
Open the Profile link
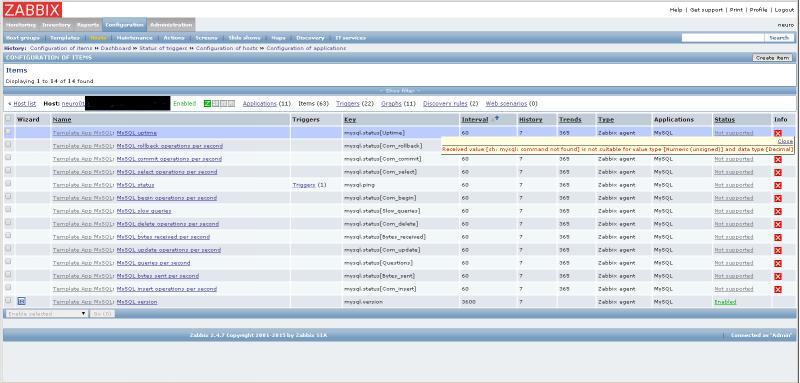click(758, 10)
